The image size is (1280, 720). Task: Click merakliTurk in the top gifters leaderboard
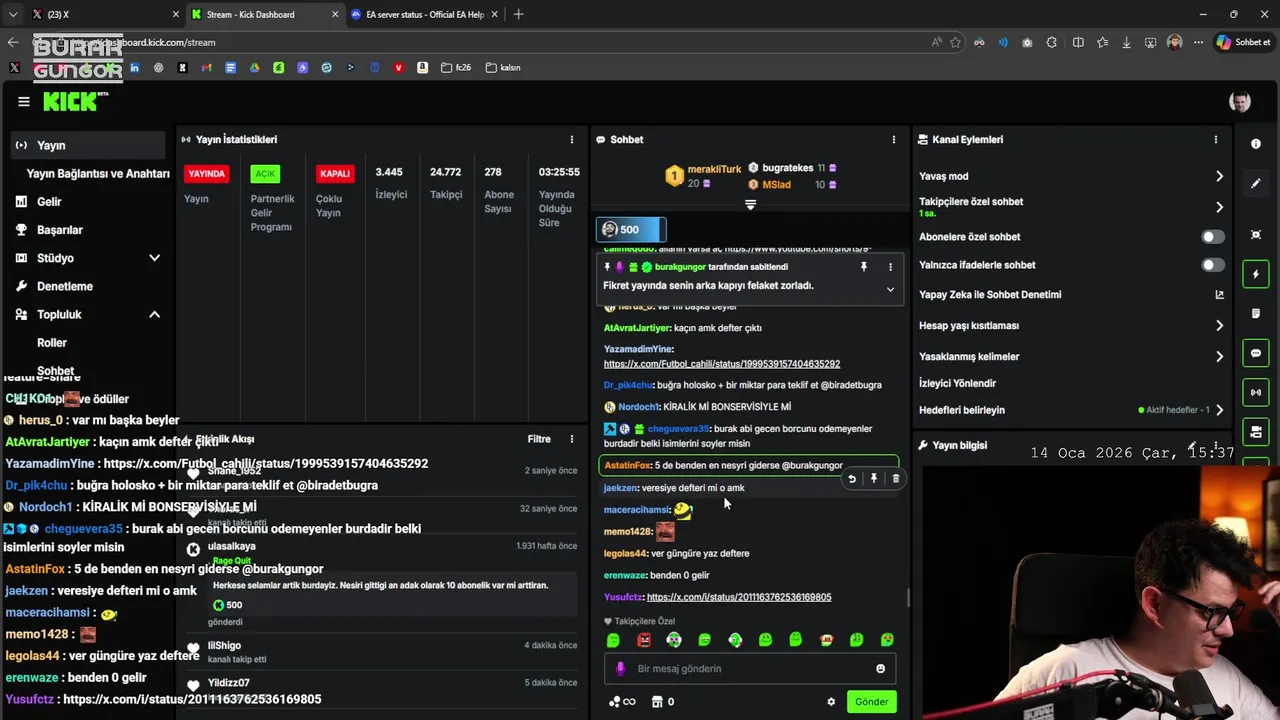coord(714,170)
